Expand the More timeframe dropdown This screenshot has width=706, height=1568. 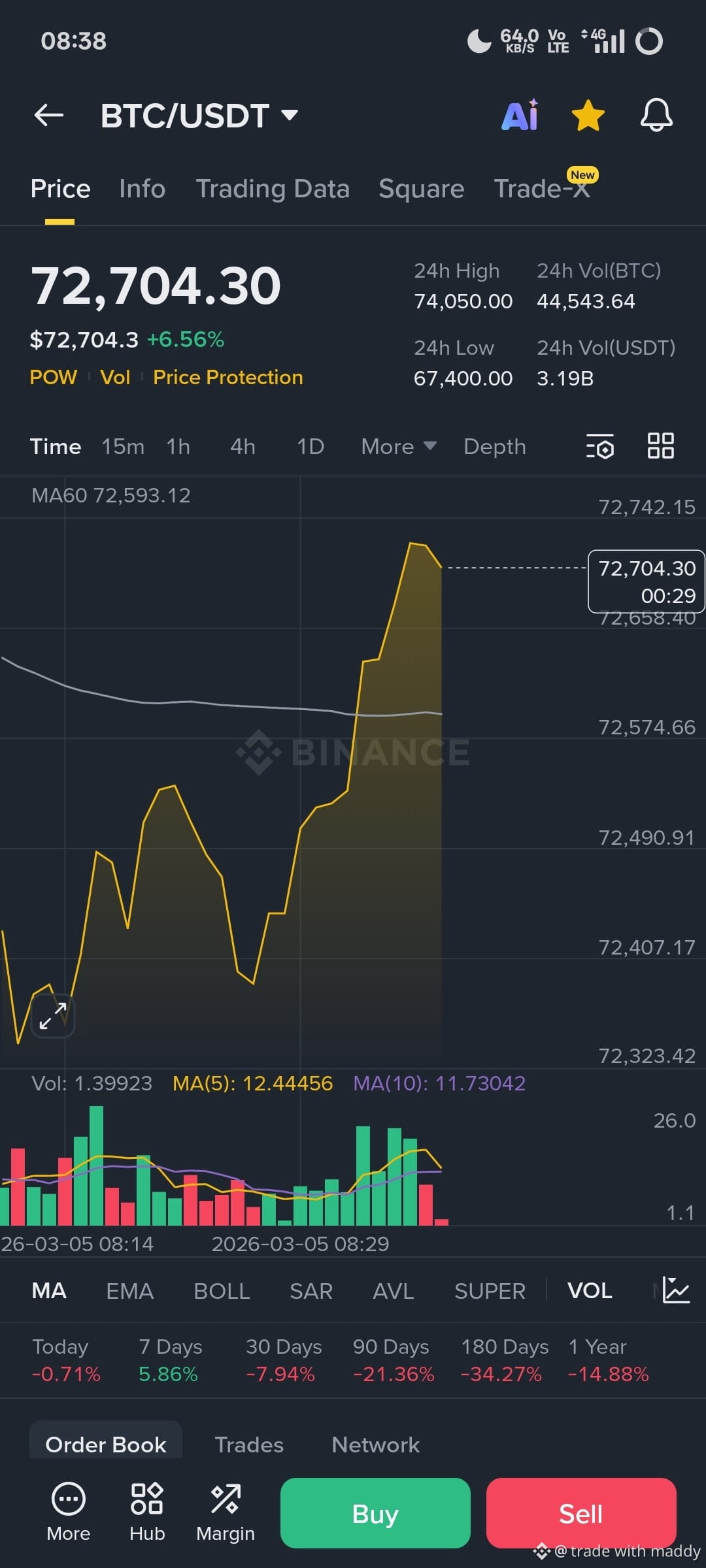pos(399,446)
